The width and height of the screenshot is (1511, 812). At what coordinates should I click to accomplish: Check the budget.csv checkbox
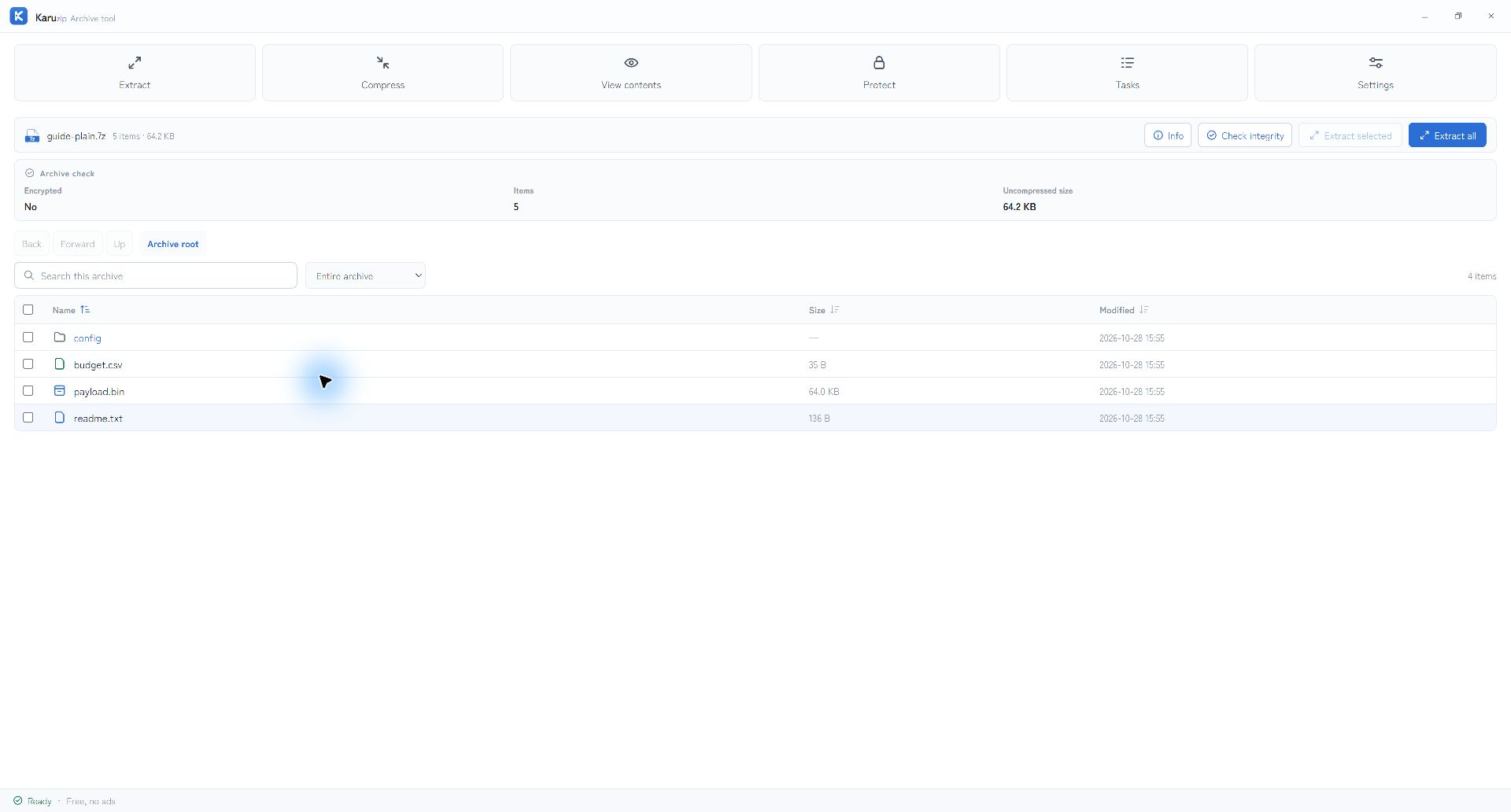pyautogui.click(x=28, y=364)
